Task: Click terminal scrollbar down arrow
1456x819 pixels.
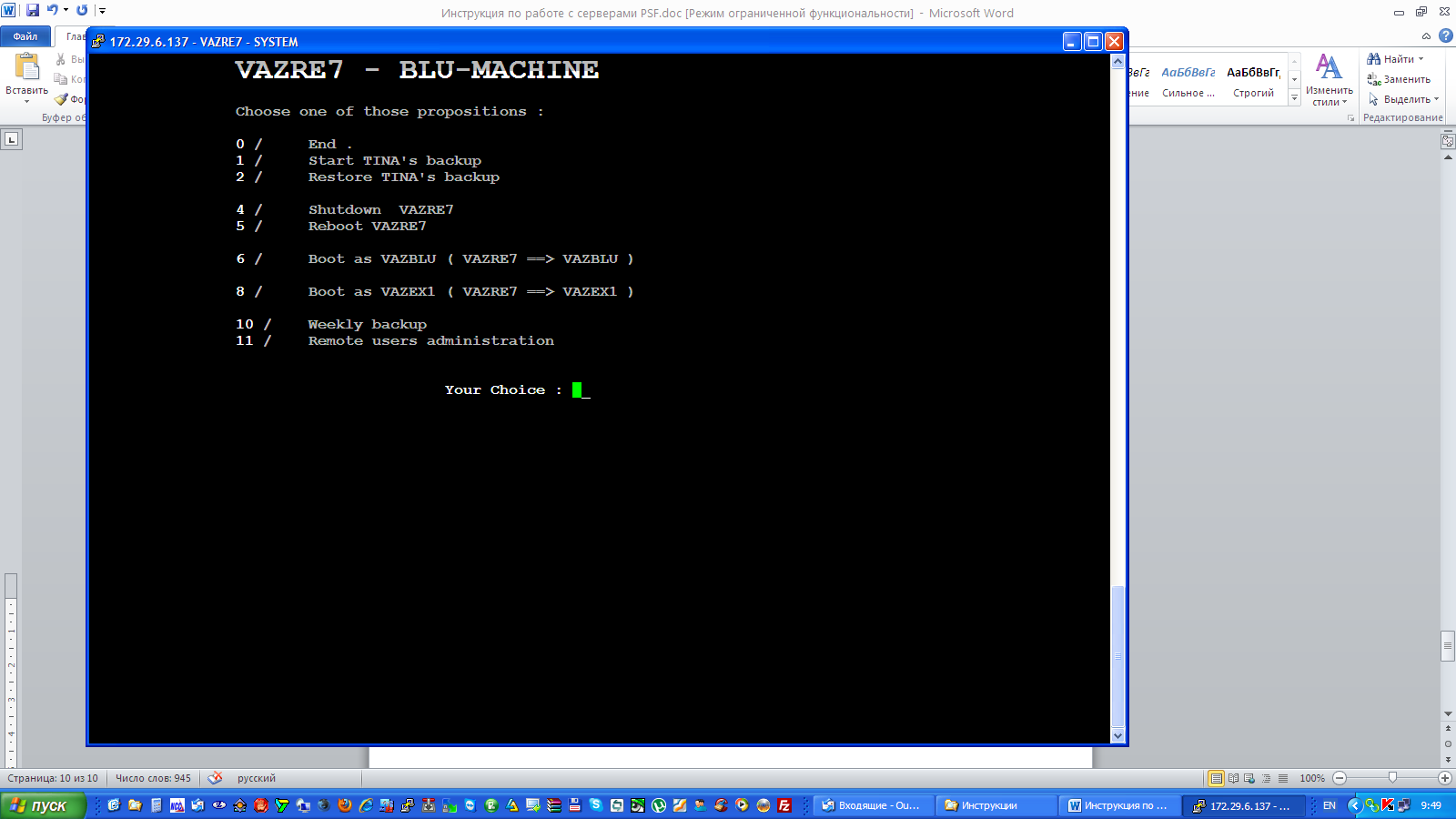Action: point(1118,735)
